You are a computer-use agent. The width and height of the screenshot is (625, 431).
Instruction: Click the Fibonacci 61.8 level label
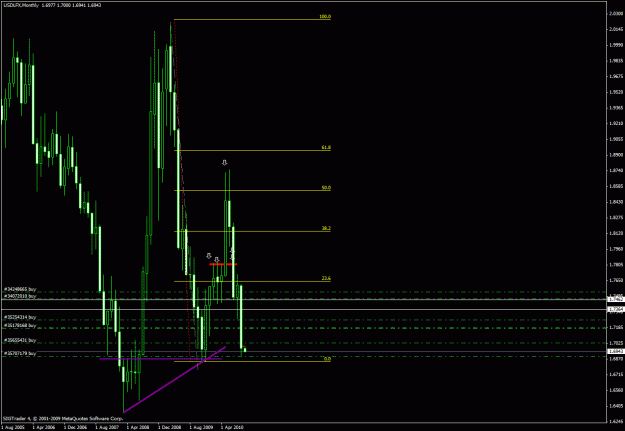click(326, 148)
